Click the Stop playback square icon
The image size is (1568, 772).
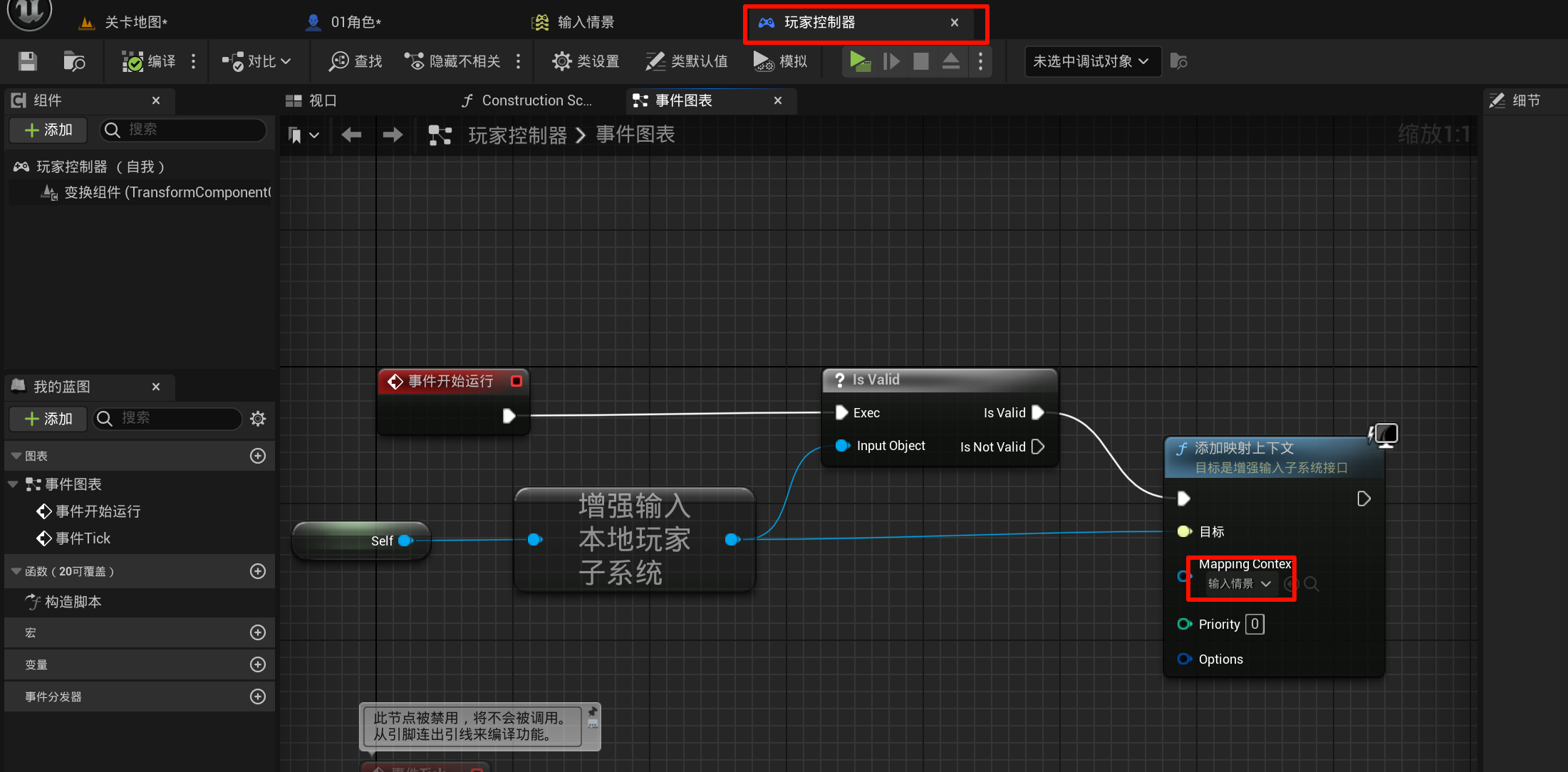[920, 62]
